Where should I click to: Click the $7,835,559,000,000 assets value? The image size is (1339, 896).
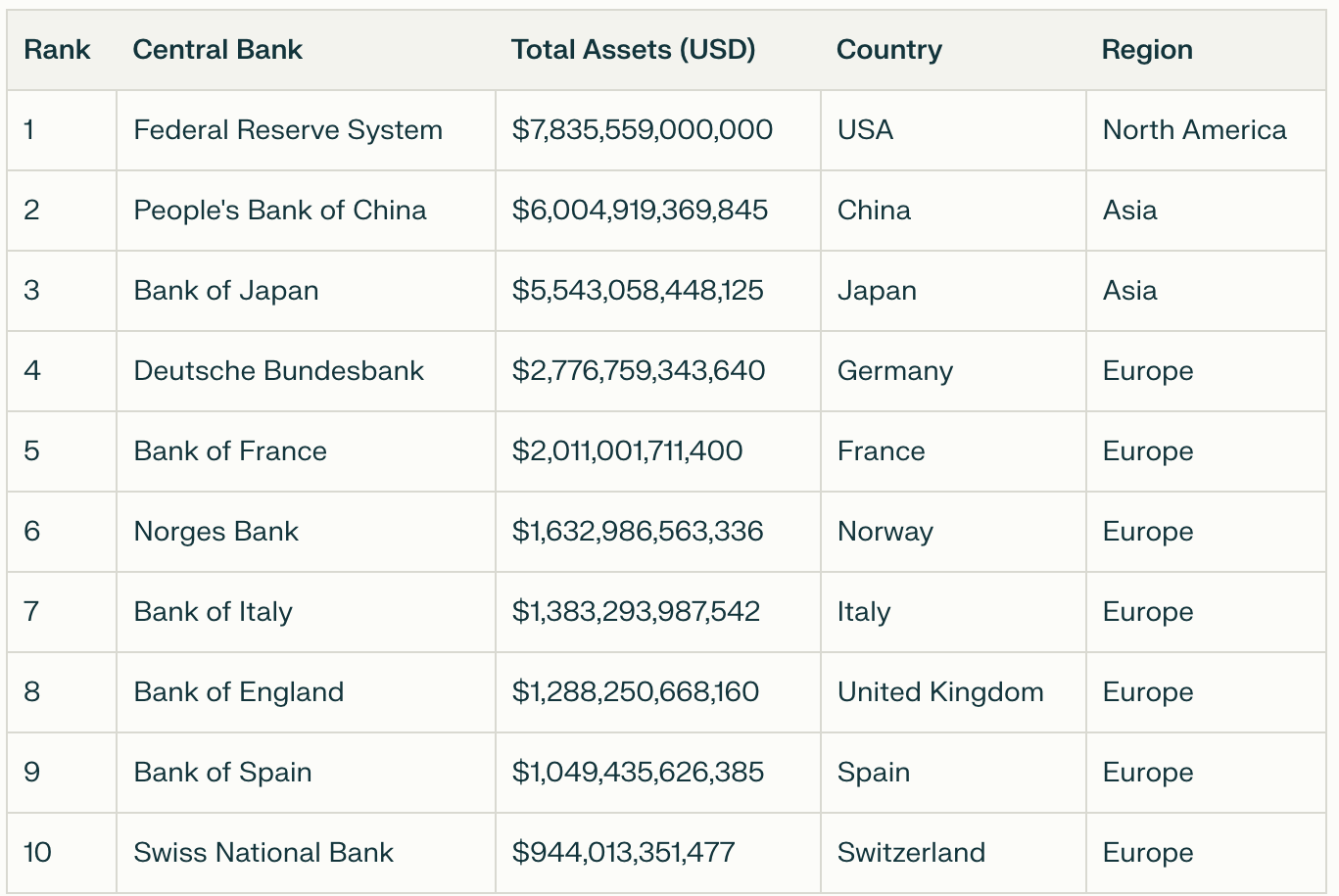click(x=643, y=130)
